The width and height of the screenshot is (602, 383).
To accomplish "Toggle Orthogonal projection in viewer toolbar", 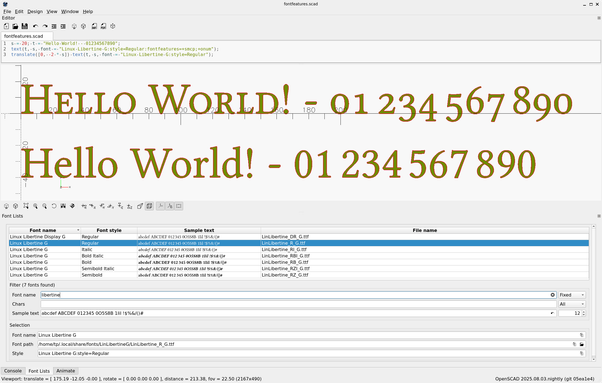I will pos(149,206).
